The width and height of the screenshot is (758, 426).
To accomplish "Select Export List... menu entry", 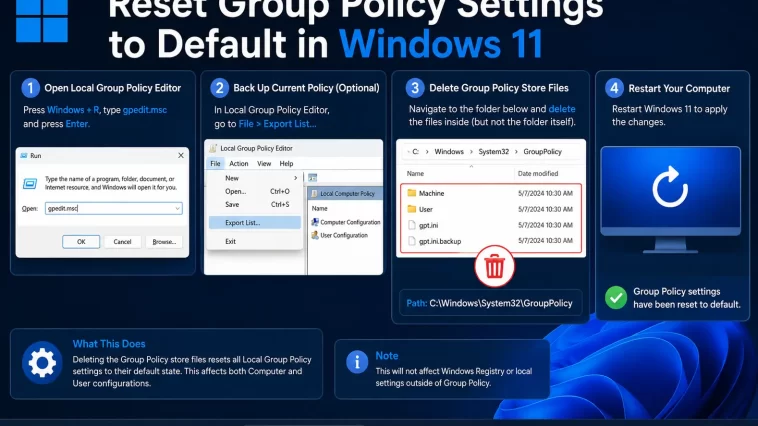I will tap(255, 222).
